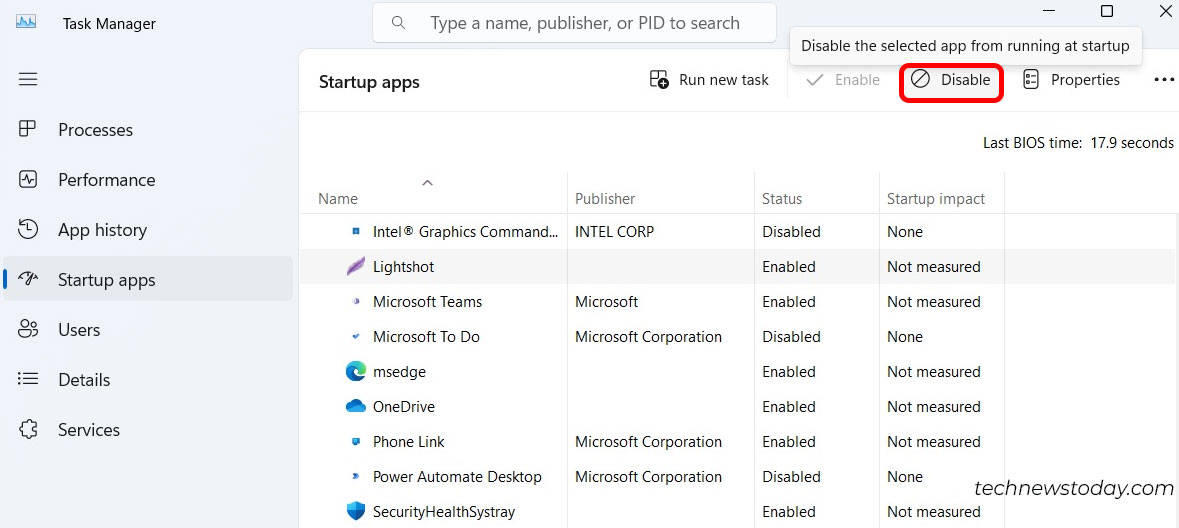Sort by the Status column header
The height and width of the screenshot is (528, 1179).
(782, 199)
